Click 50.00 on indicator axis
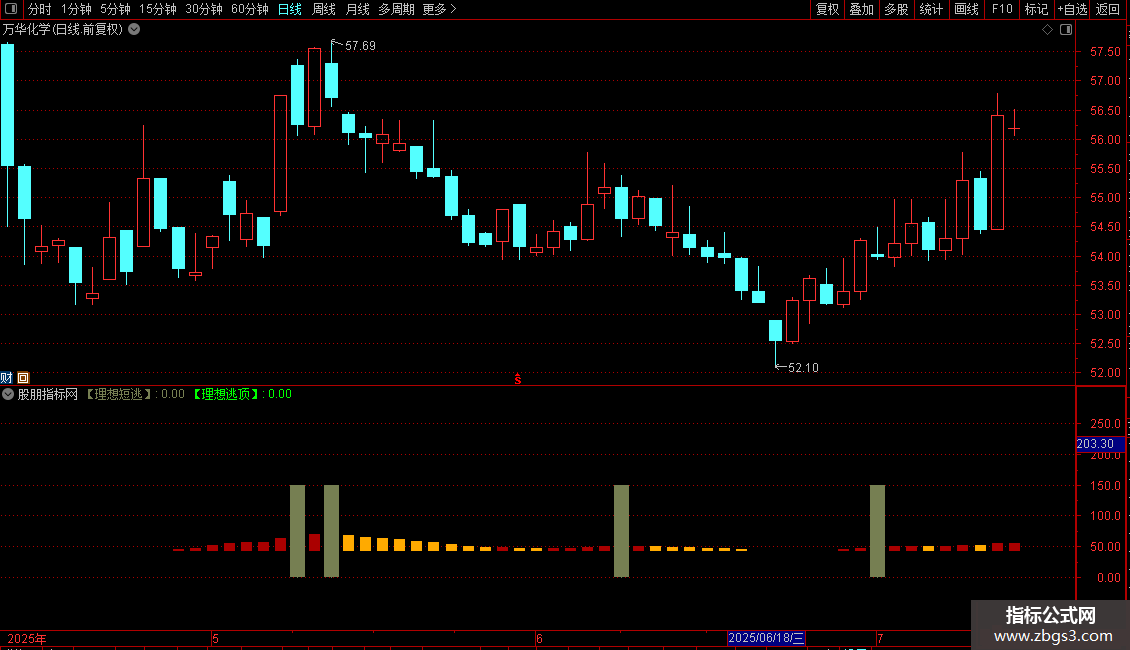Viewport: 1130px width, 650px height. point(1105,547)
